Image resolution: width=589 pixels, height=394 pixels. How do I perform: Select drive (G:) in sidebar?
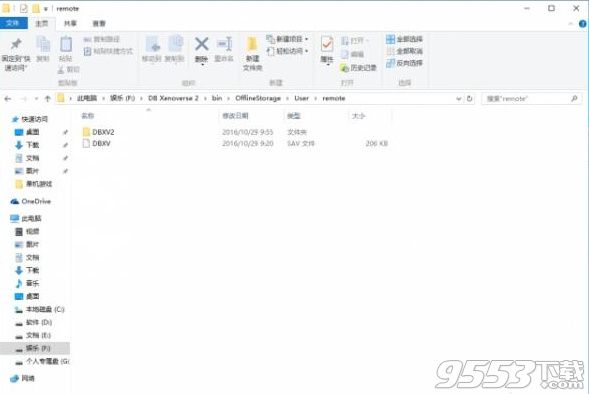[42, 361]
